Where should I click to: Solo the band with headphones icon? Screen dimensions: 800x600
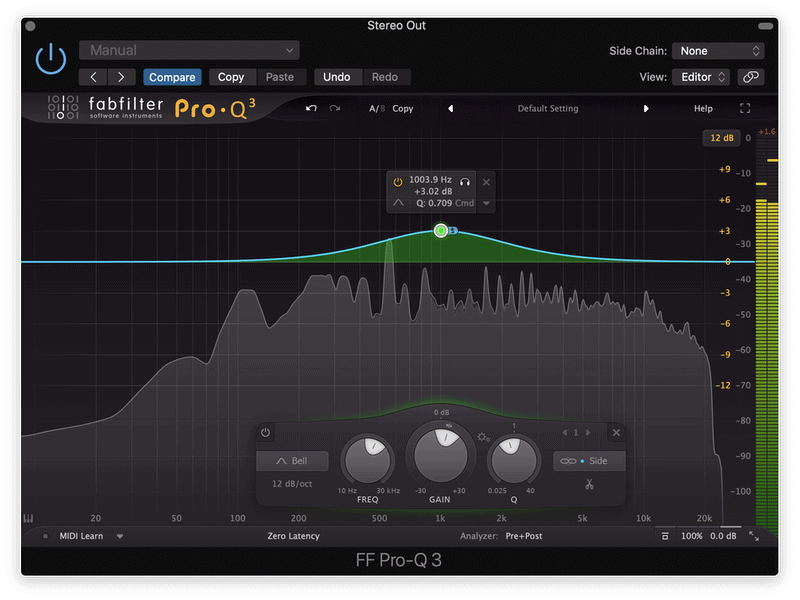(x=465, y=182)
